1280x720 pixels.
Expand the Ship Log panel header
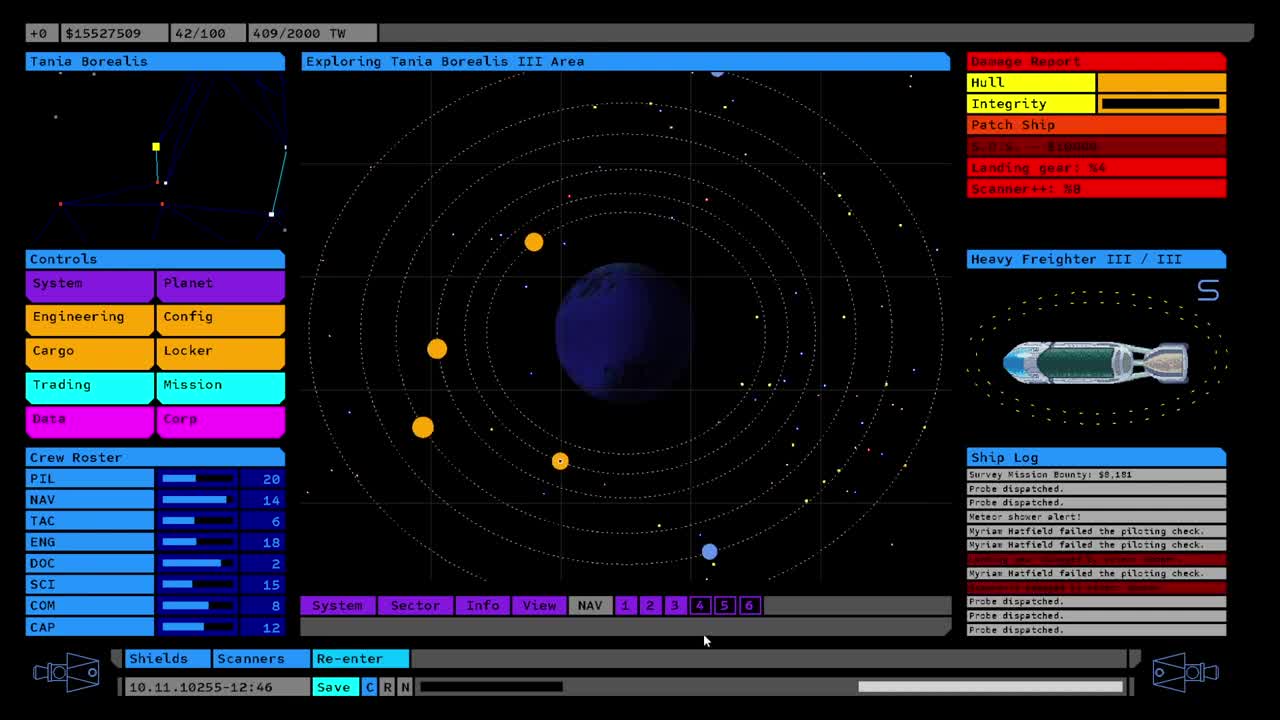point(1095,457)
